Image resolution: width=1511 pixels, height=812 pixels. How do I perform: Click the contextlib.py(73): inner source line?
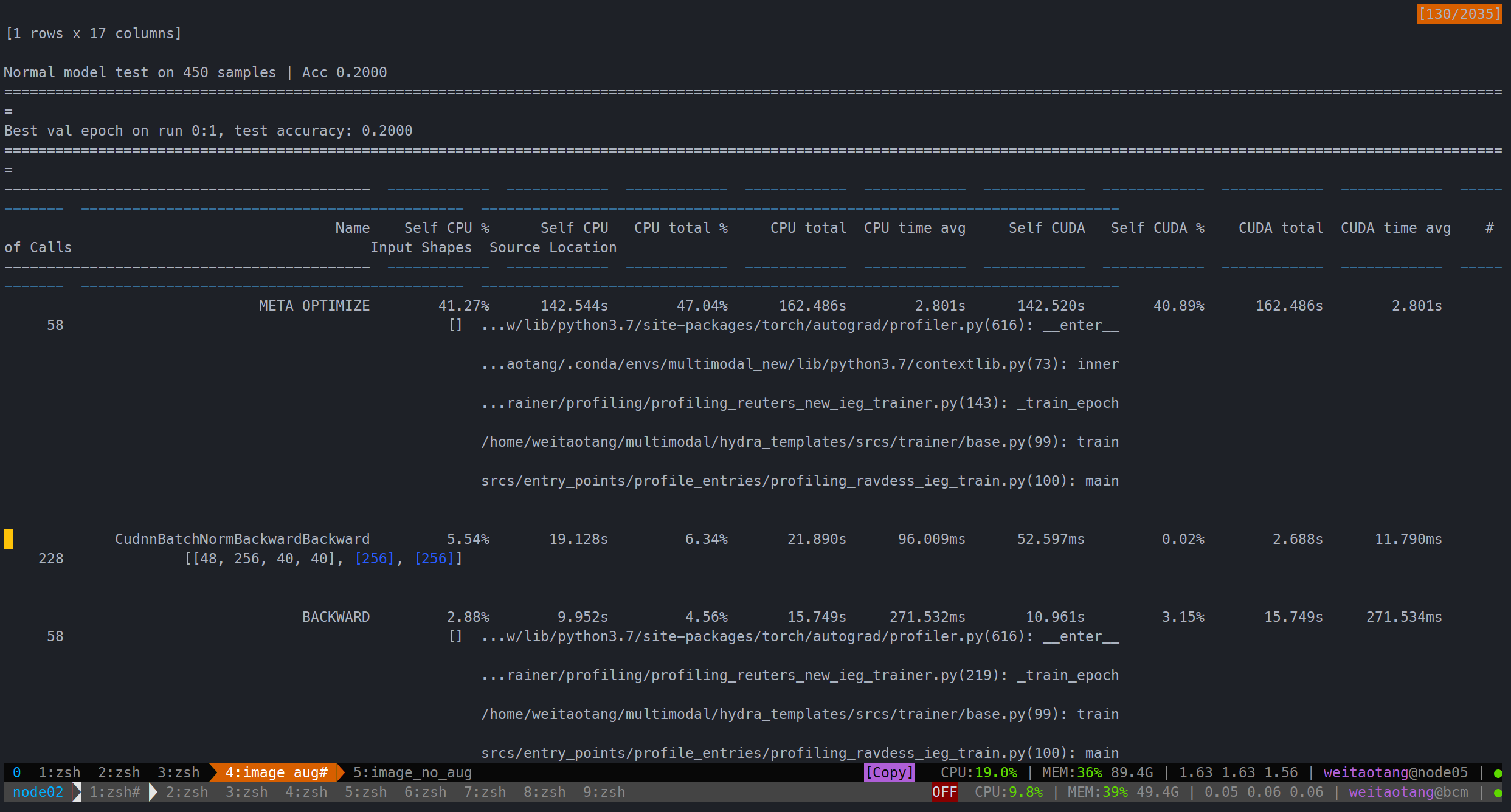[800, 364]
